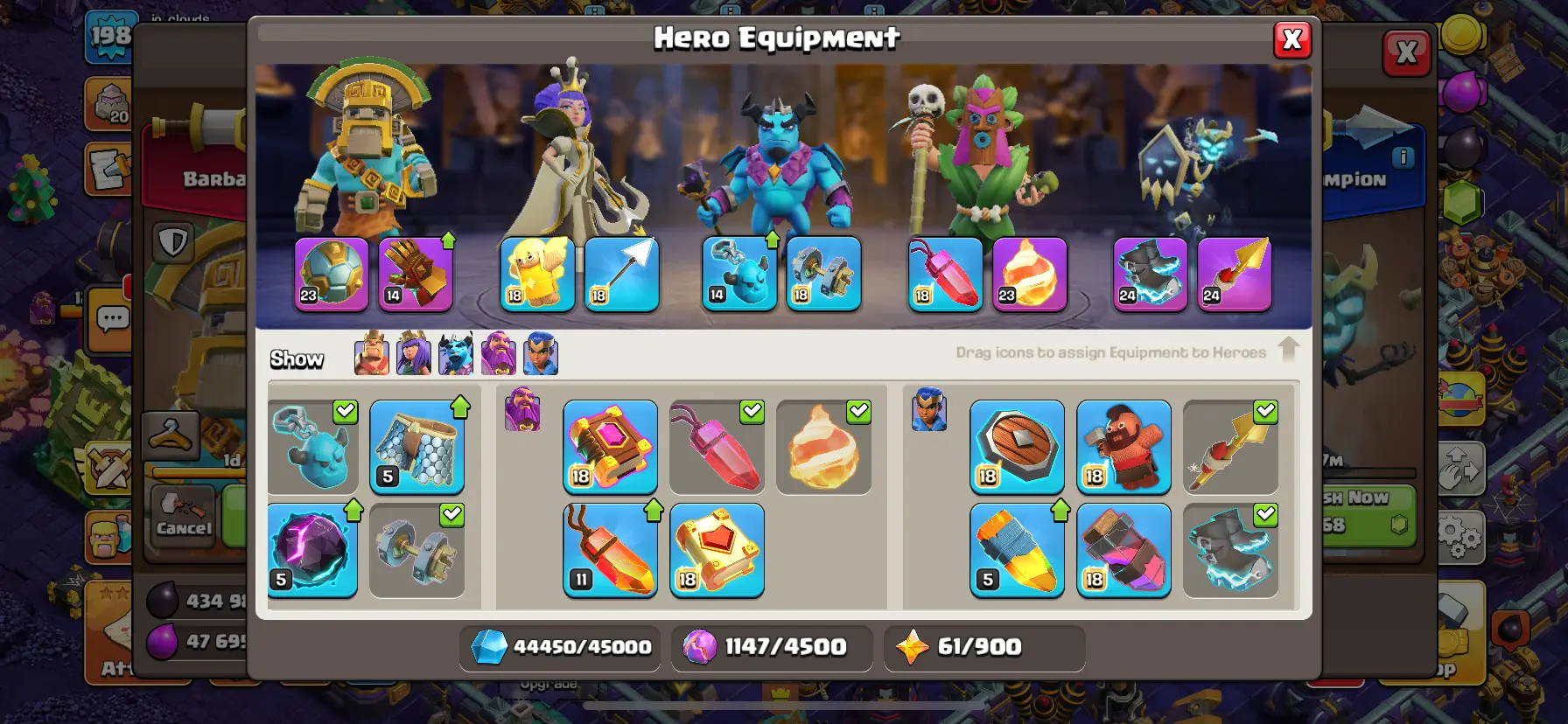
Task: Select the level 5 Rocket Spear equipment
Action: 1018,550
